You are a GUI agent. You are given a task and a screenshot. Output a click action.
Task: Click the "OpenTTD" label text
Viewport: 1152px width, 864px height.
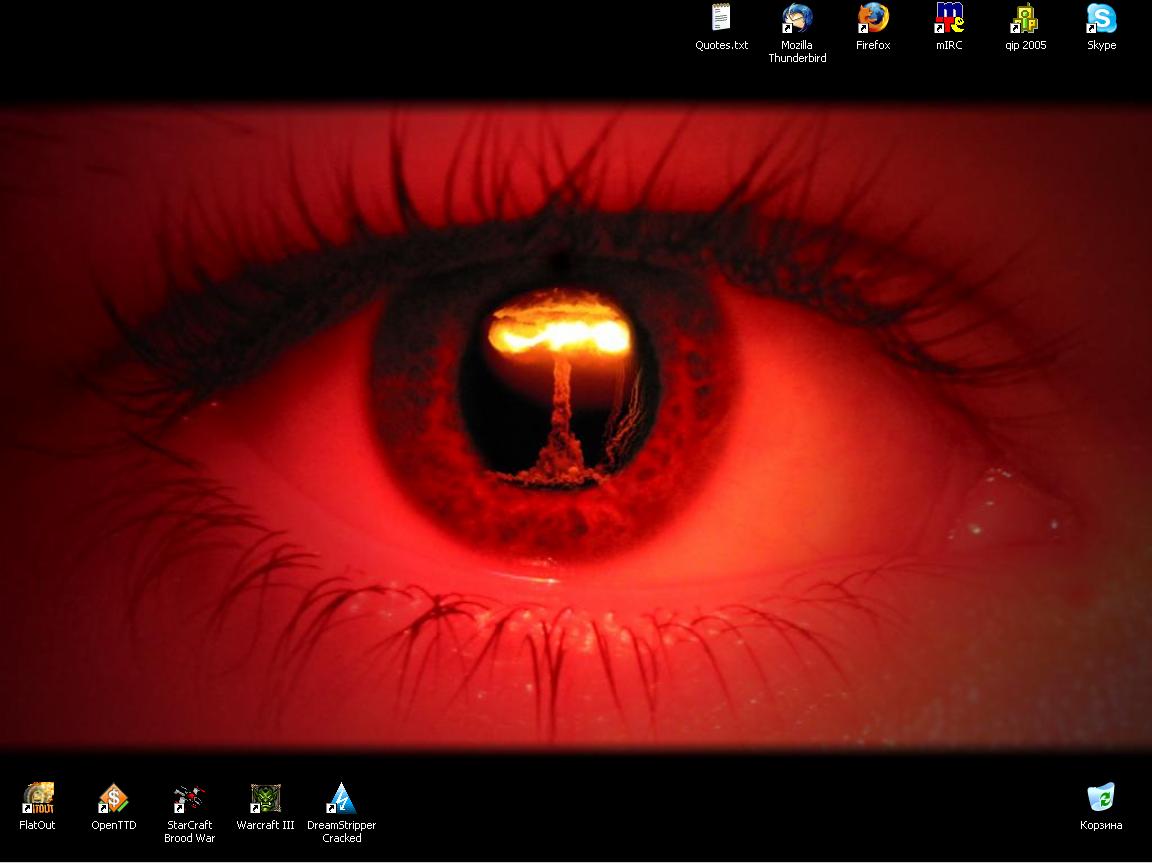[113, 825]
